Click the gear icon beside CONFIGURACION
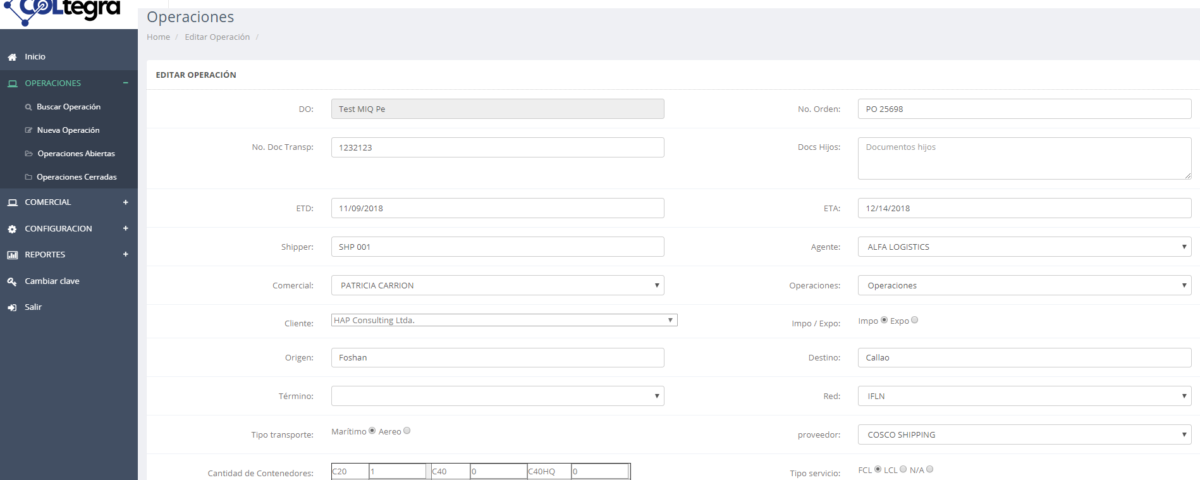The height and width of the screenshot is (480, 1200). (12, 229)
